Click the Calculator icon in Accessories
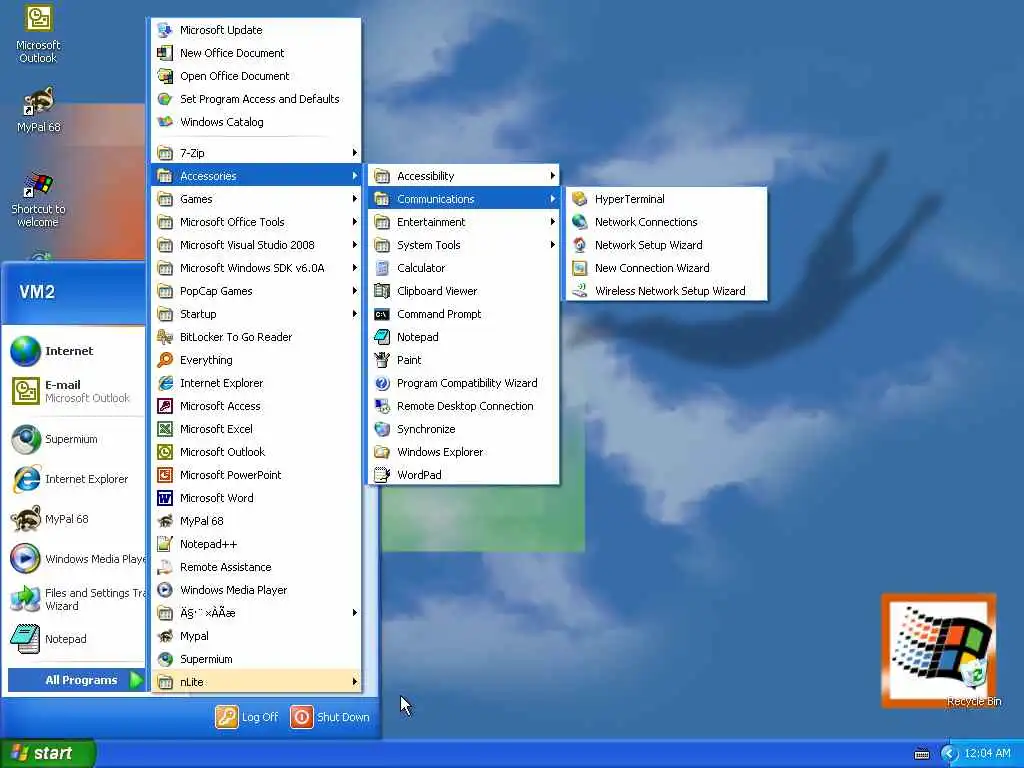1024x768 pixels. point(382,268)
